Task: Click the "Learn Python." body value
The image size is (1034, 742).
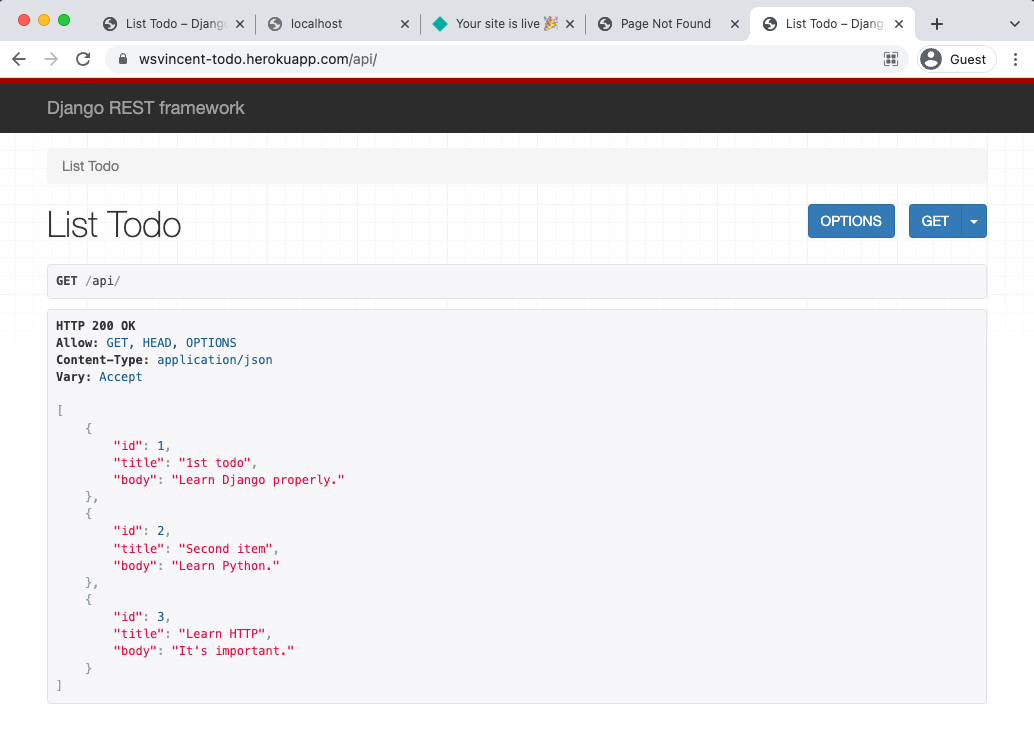Action: [226, 566]
